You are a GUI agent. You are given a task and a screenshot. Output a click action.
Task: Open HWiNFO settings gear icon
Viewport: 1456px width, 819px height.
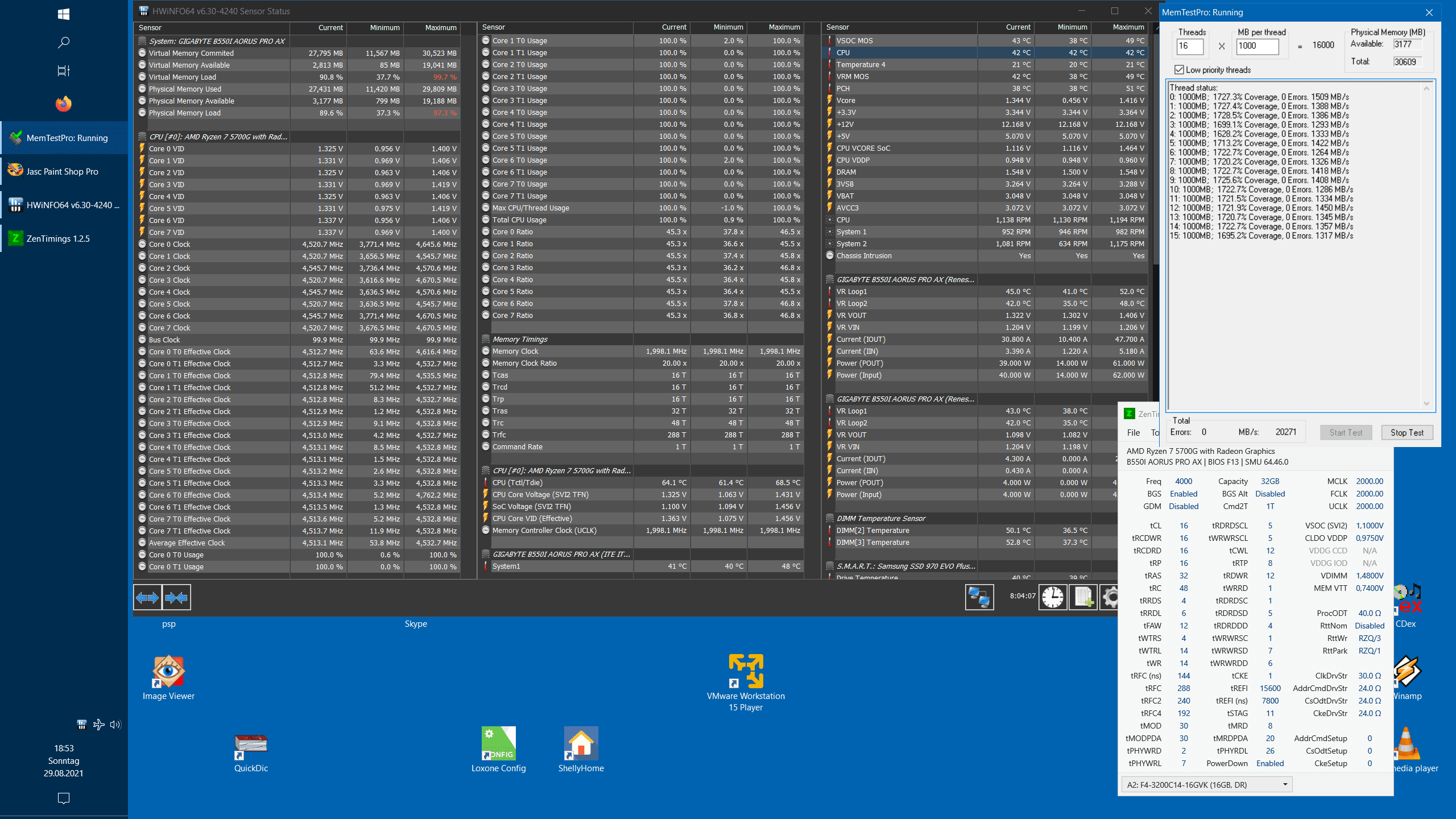click(1110, 597)
